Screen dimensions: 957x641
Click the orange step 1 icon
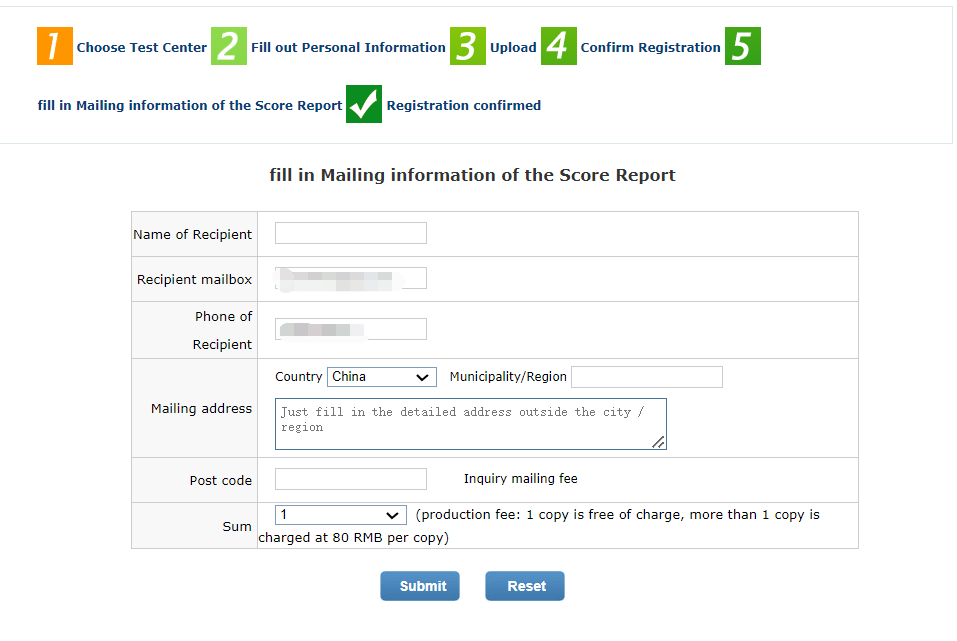tap(55, 47)
